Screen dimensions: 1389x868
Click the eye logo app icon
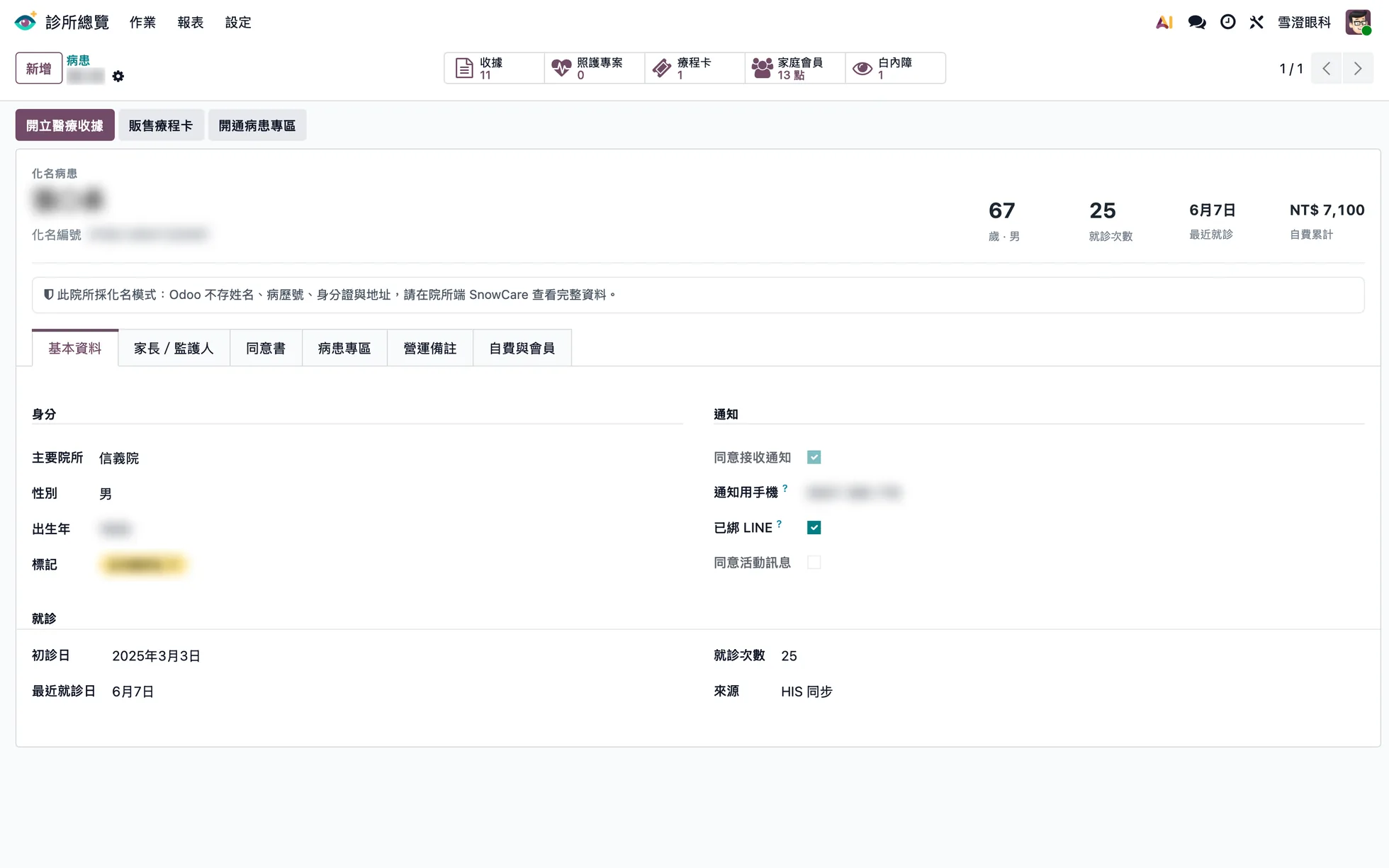click(x=26, y=22)
